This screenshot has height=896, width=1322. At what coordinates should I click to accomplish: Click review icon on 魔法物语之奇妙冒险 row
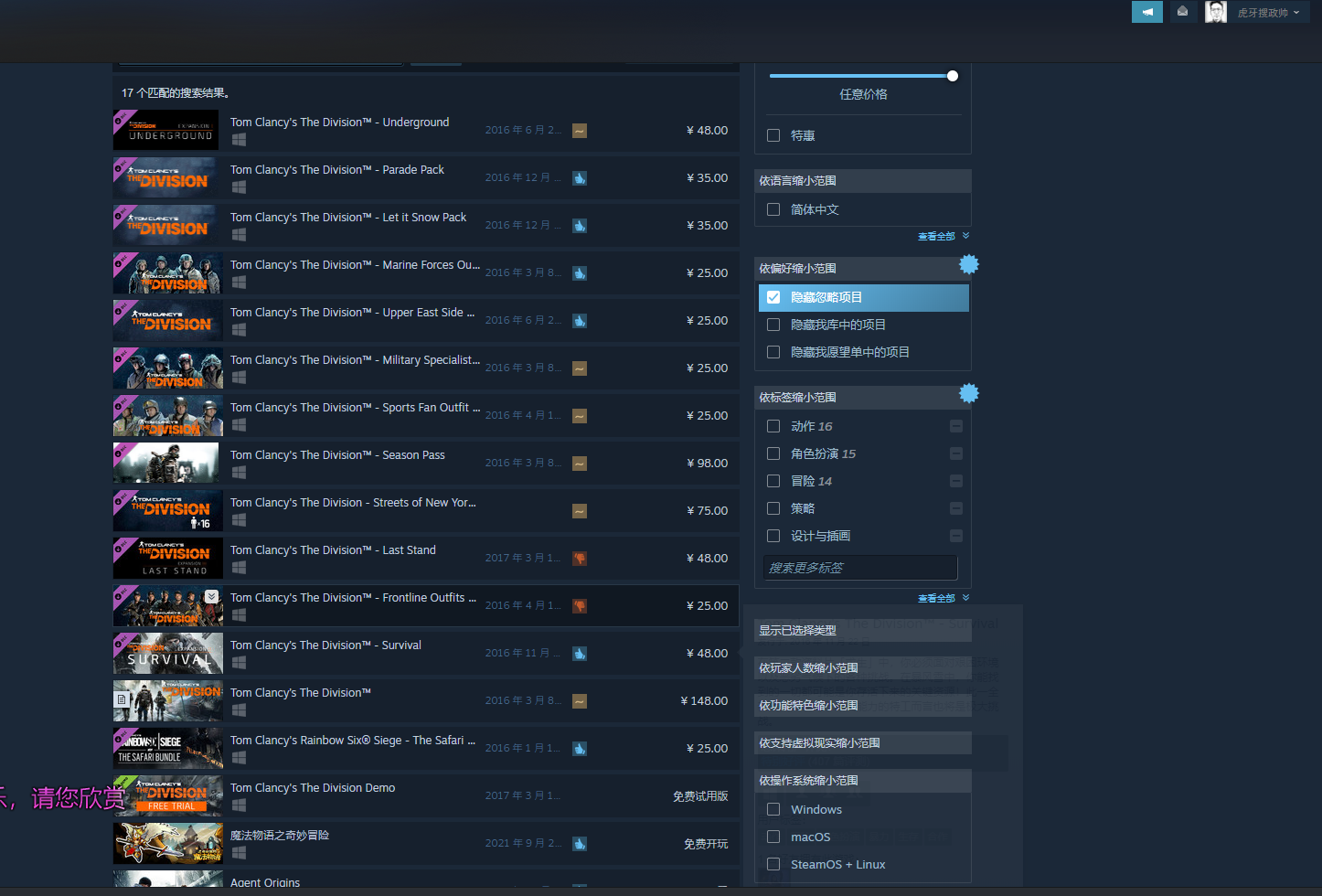tap(580, 844)
